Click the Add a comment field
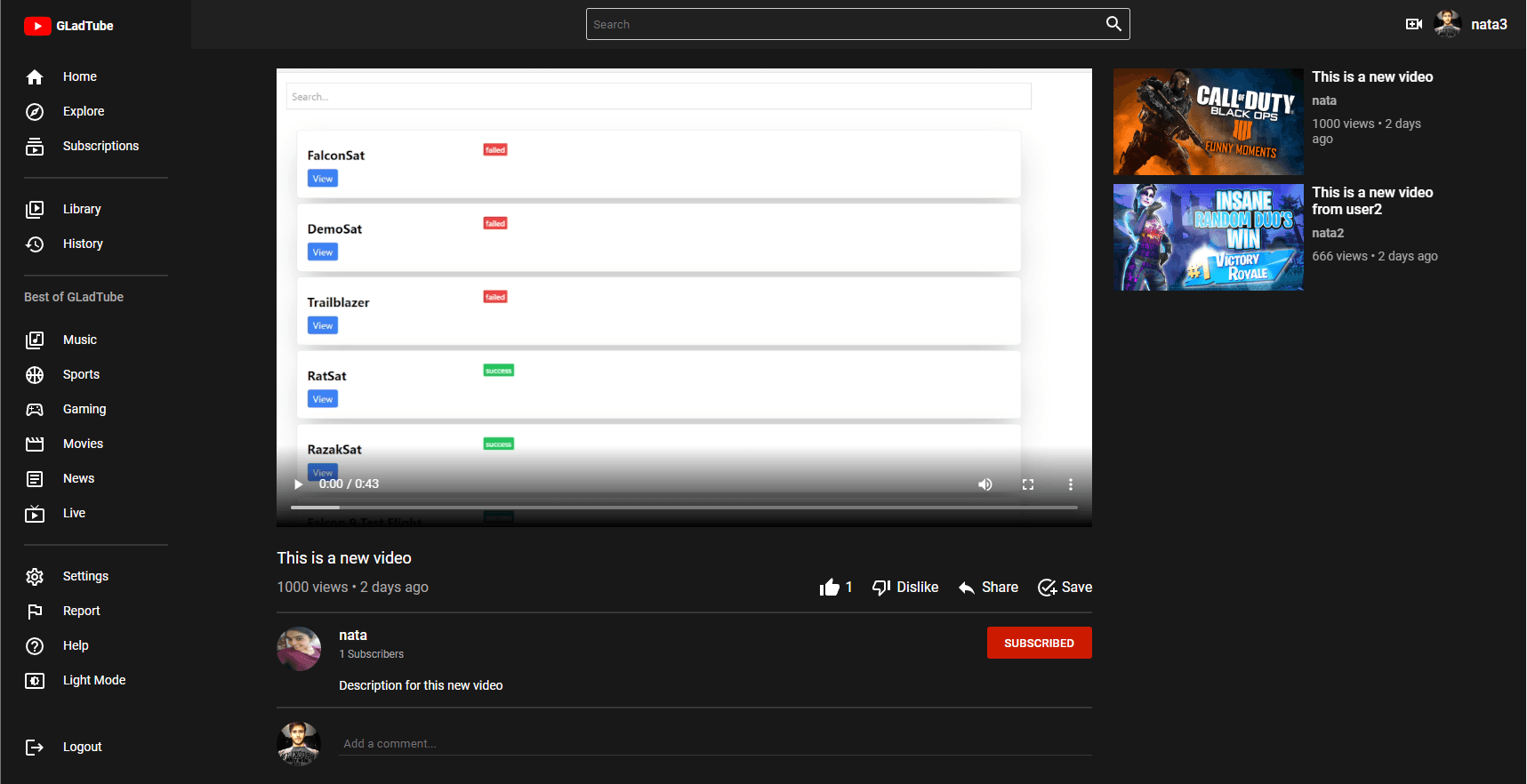Viewport: 1527px width, 784px height. pyautogui.click(x=716, y=743)
